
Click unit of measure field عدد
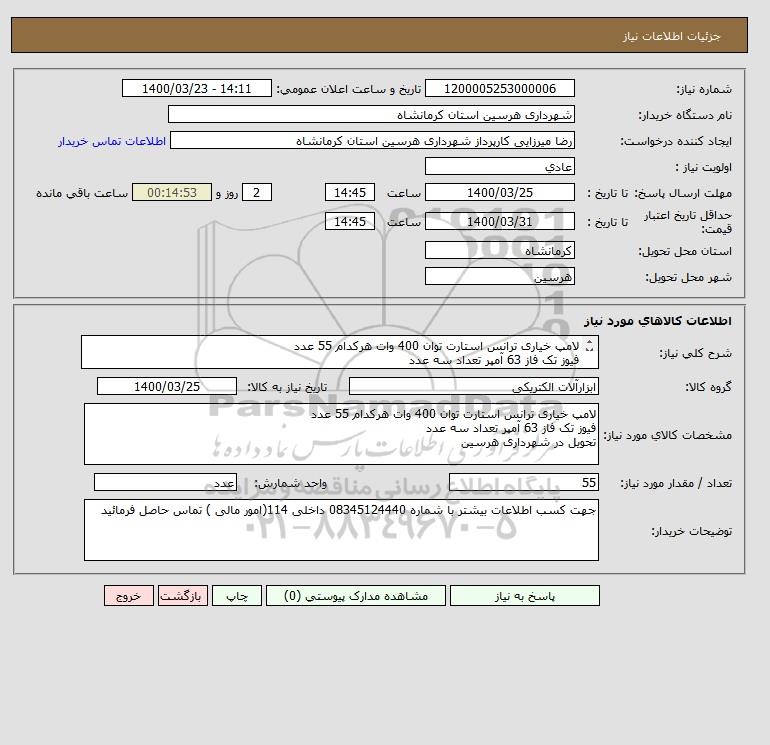[x=165, y=482]
